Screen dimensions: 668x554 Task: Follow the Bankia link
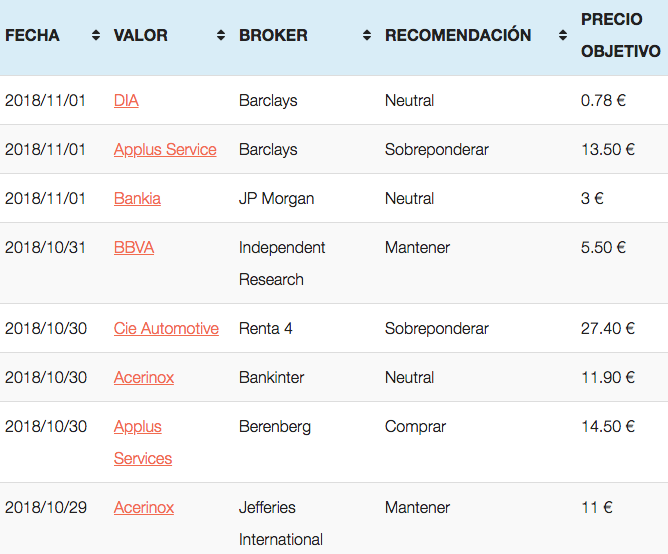(x=137, y=199)
